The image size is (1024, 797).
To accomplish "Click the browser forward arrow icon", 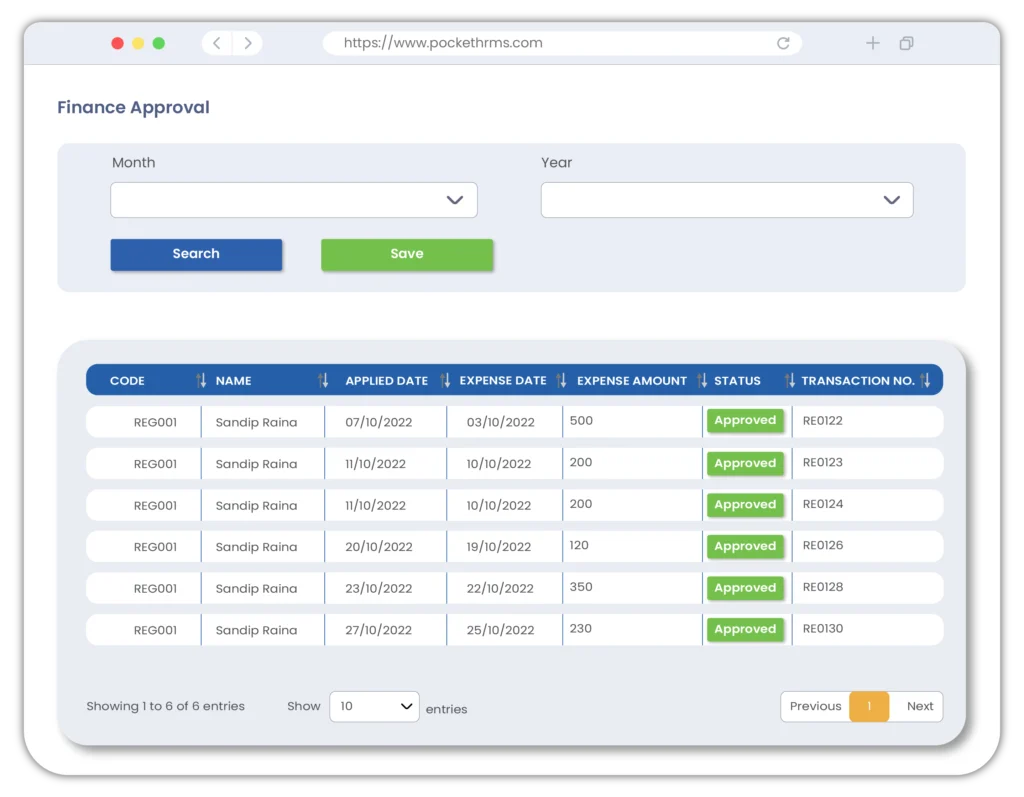I will (247, 43).
